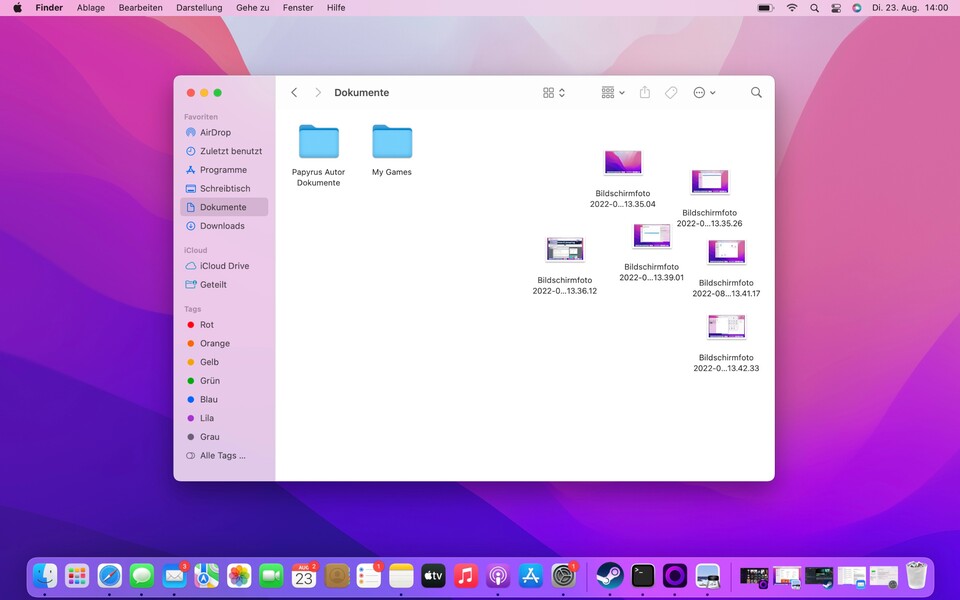Select Downloads in the sidebar
Viewport: 960px width, 600px height.
222,226
